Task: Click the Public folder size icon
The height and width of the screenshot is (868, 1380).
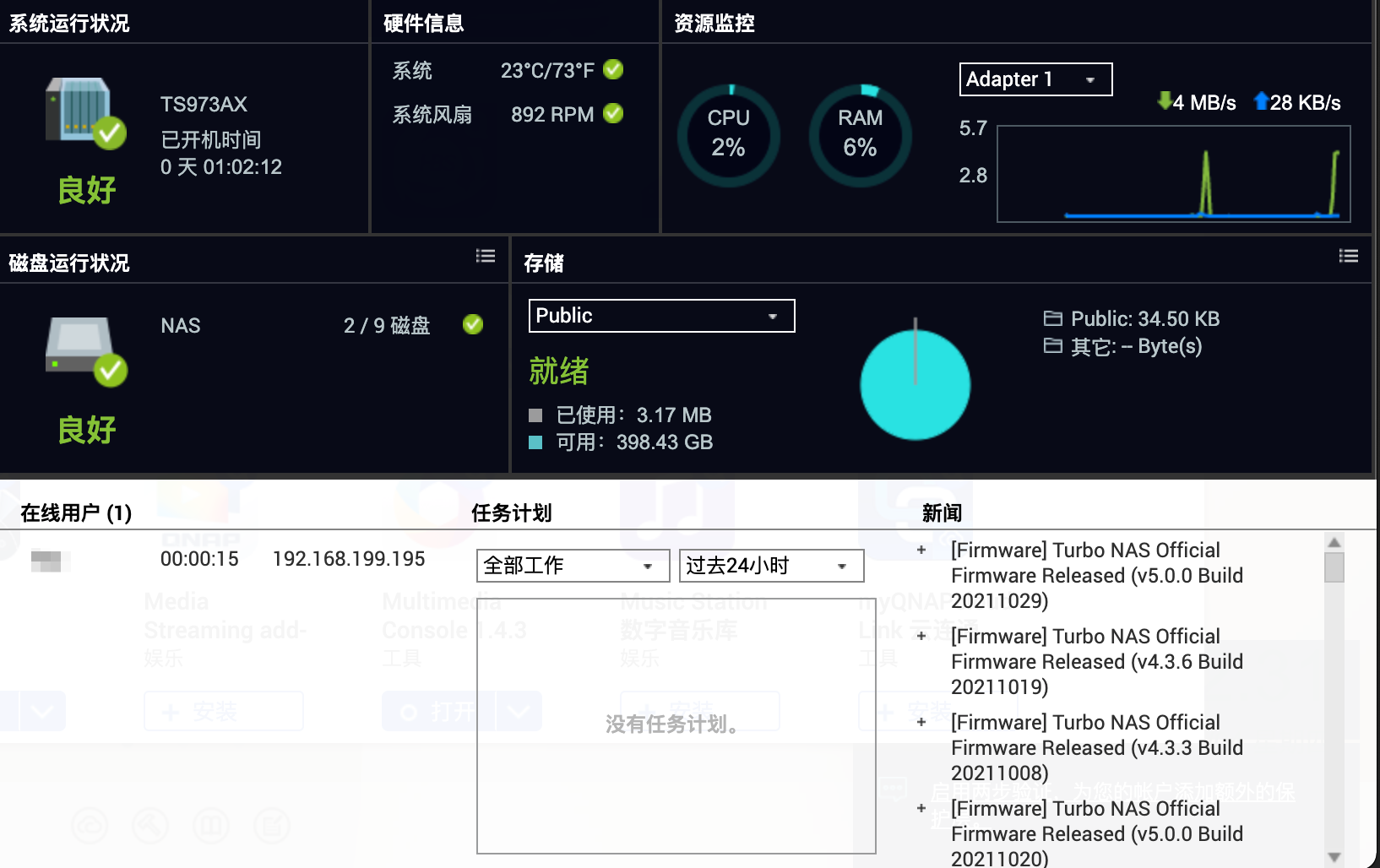Action: pyautogui.click(x=1052, y=318)
